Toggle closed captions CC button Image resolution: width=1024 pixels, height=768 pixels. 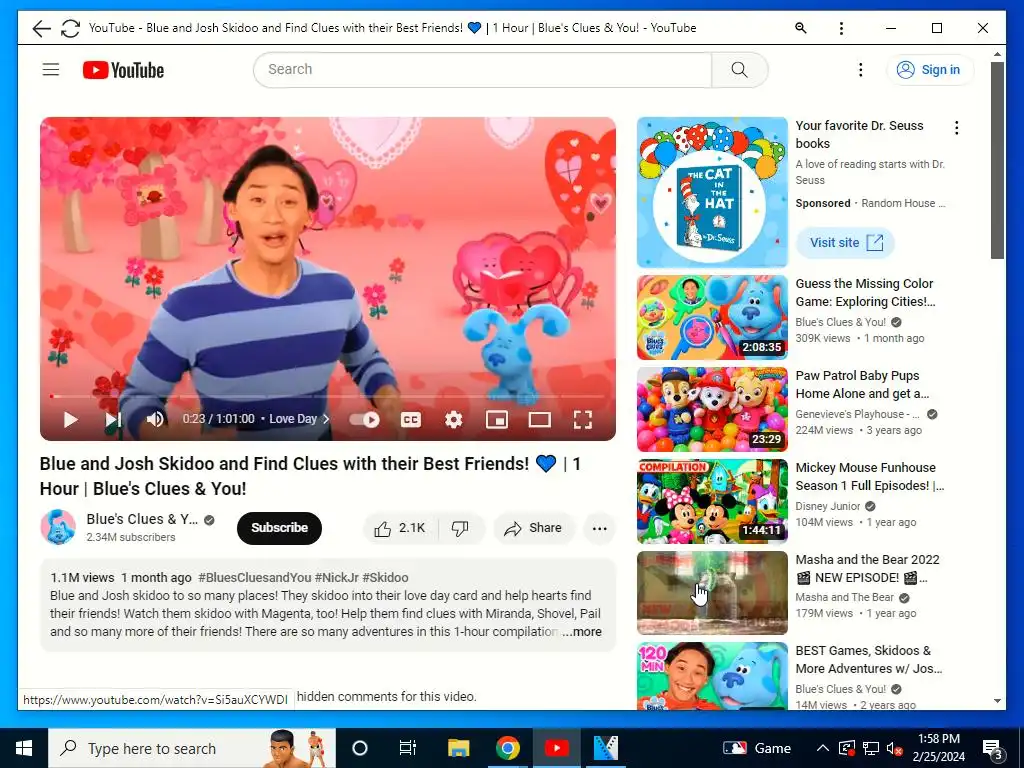click(411, 419)
